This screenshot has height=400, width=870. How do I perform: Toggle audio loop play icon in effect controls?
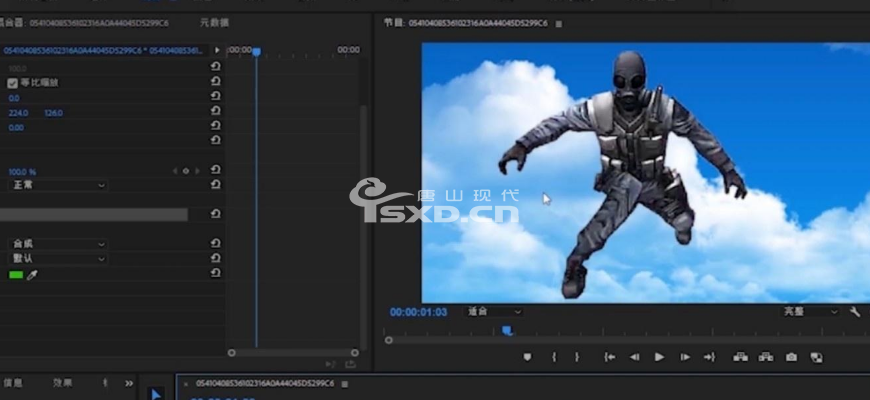pos(331,364)
